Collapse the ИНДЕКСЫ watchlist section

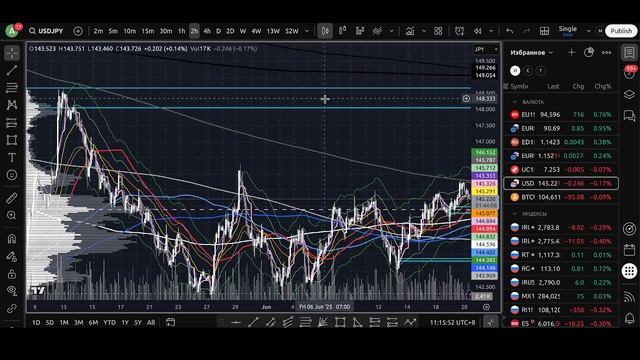(x=514, y=213)
